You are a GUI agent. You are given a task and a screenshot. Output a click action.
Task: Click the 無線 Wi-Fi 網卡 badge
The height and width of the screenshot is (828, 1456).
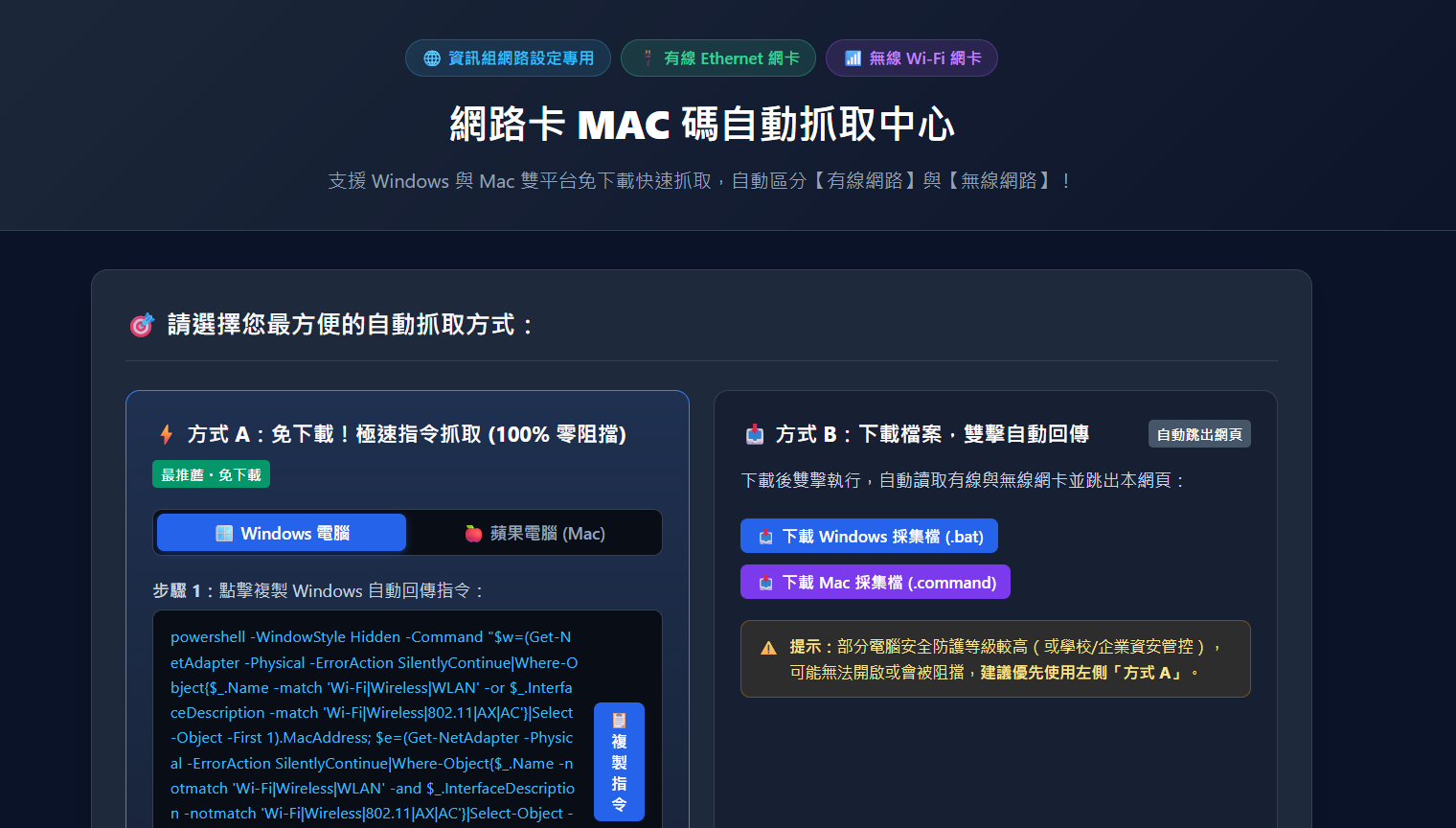[912, 57]
